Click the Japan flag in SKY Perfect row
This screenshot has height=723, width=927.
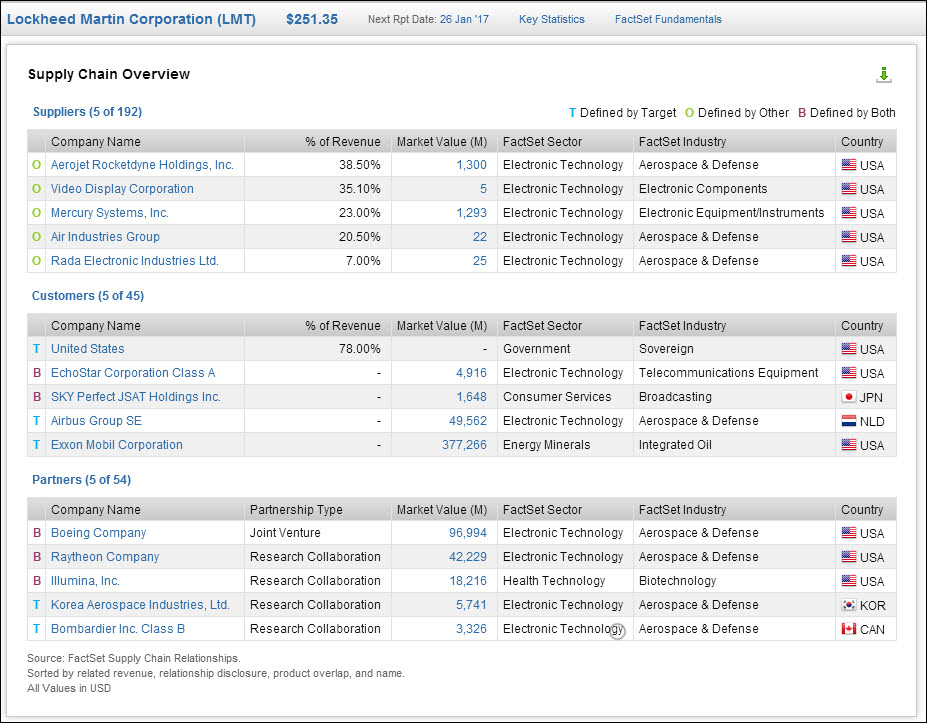click(848, 397)
